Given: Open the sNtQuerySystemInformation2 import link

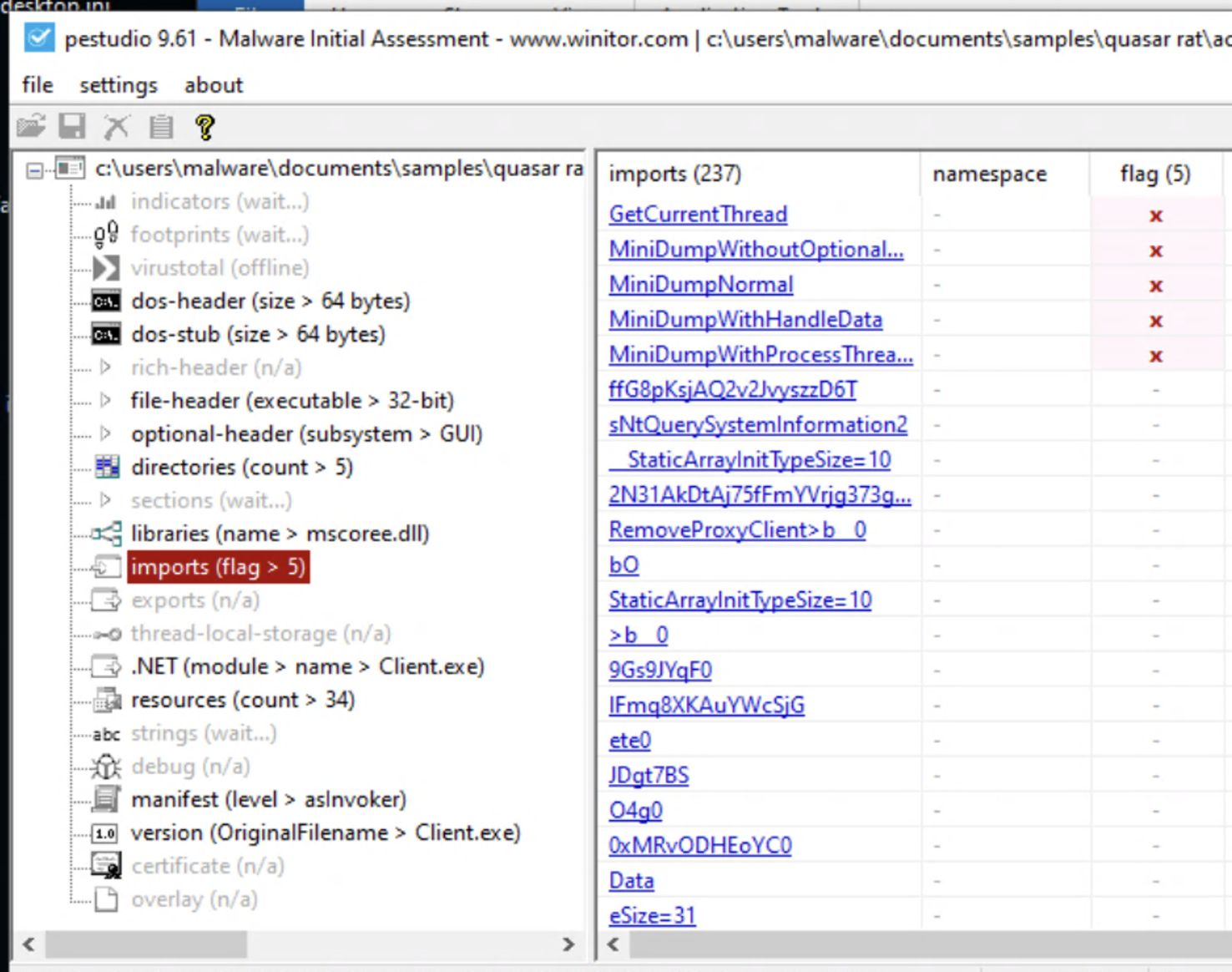Looking at the screenshot, I should coord(758,425).
